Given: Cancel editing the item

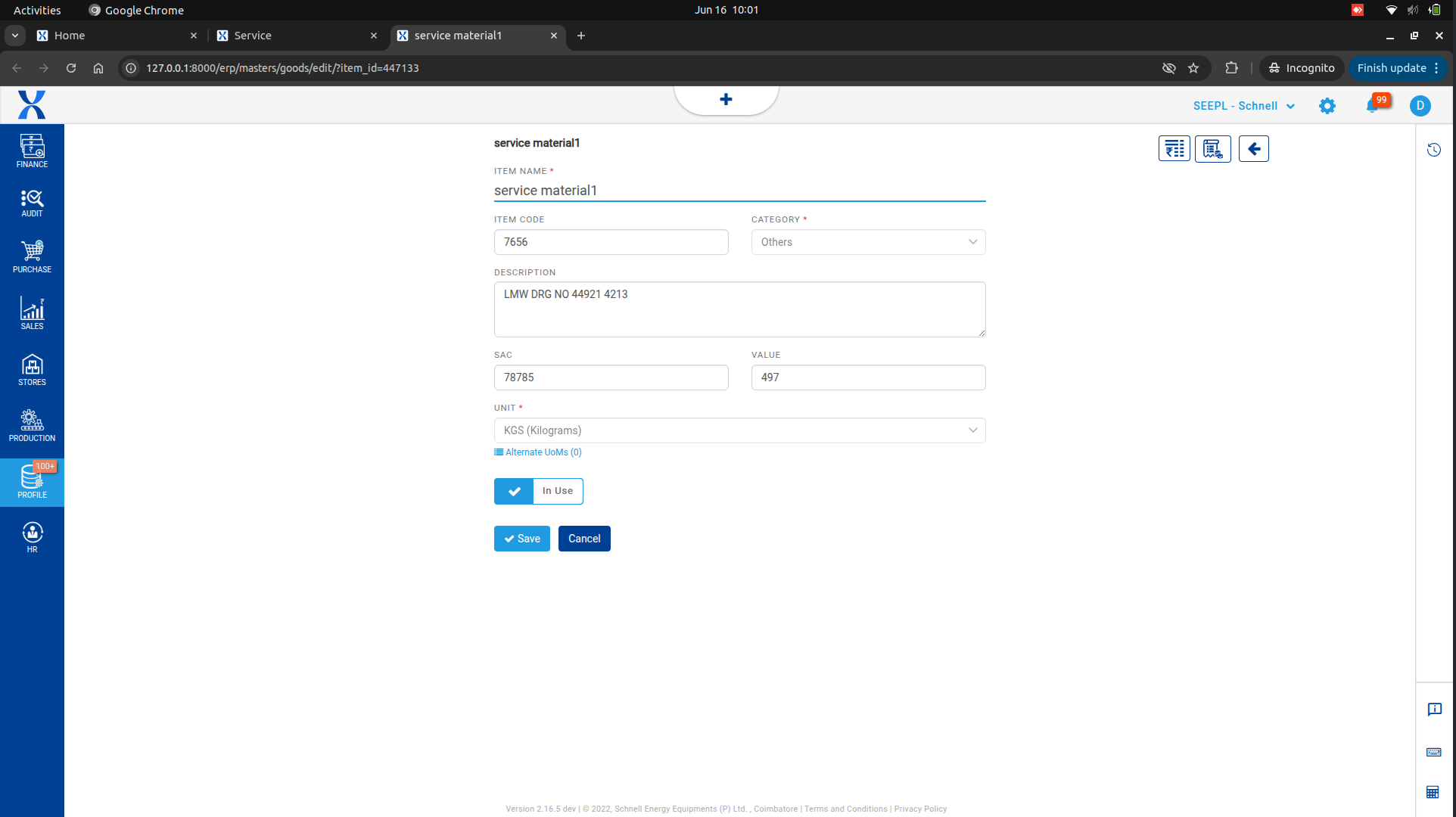Looking at the screenshot, I should [584, 539].
